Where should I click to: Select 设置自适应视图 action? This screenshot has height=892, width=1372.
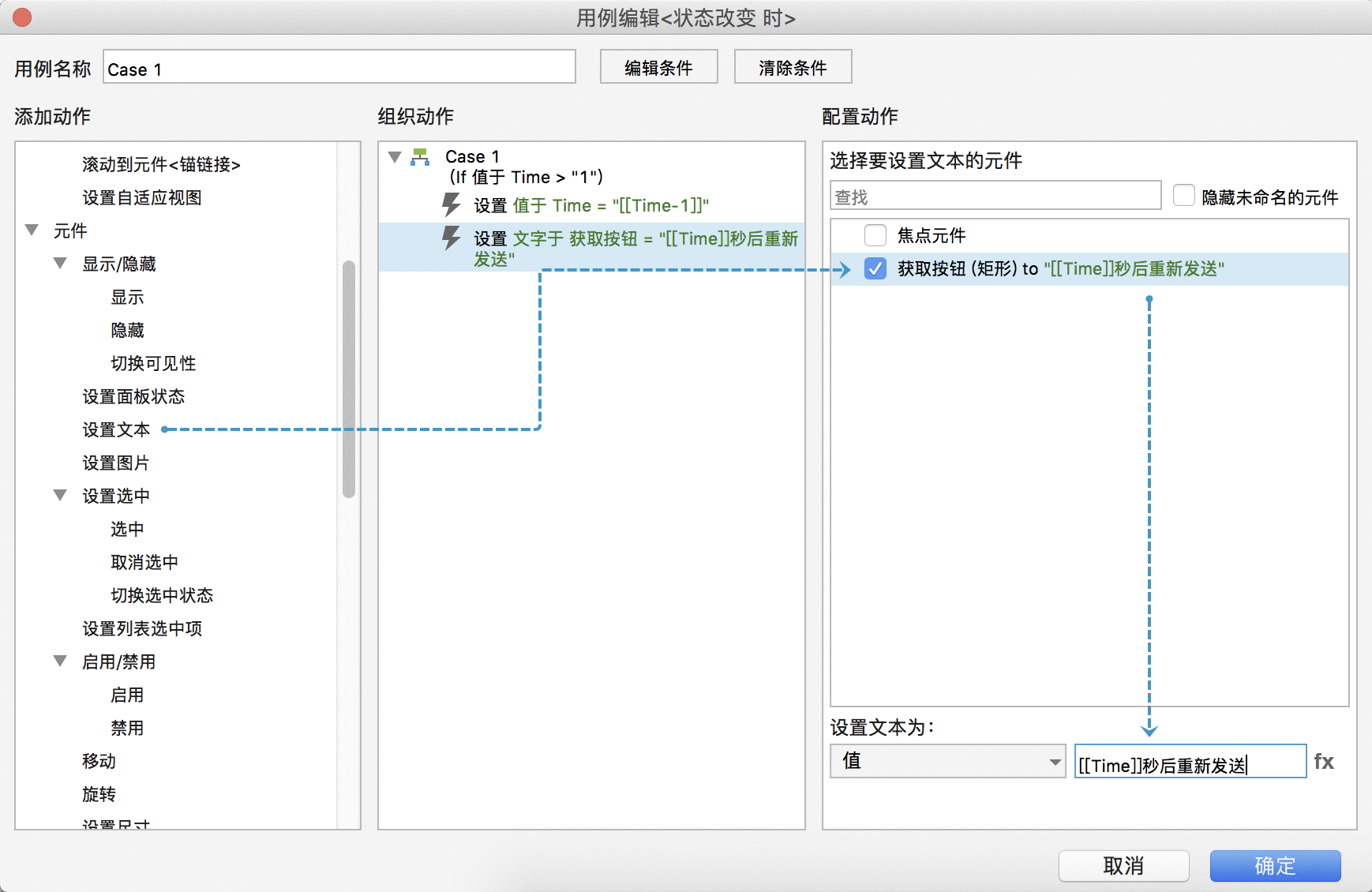142,197
